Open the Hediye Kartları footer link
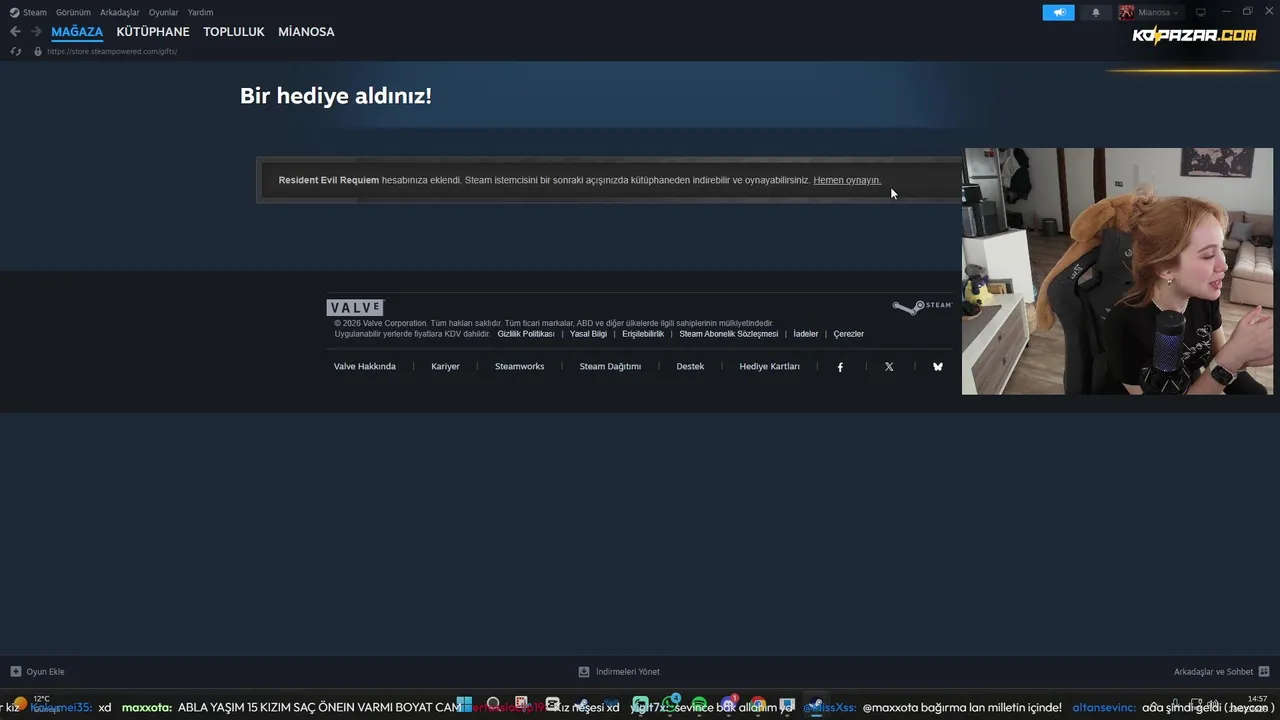Screen dimensions: 1280x720 [769, 367]
